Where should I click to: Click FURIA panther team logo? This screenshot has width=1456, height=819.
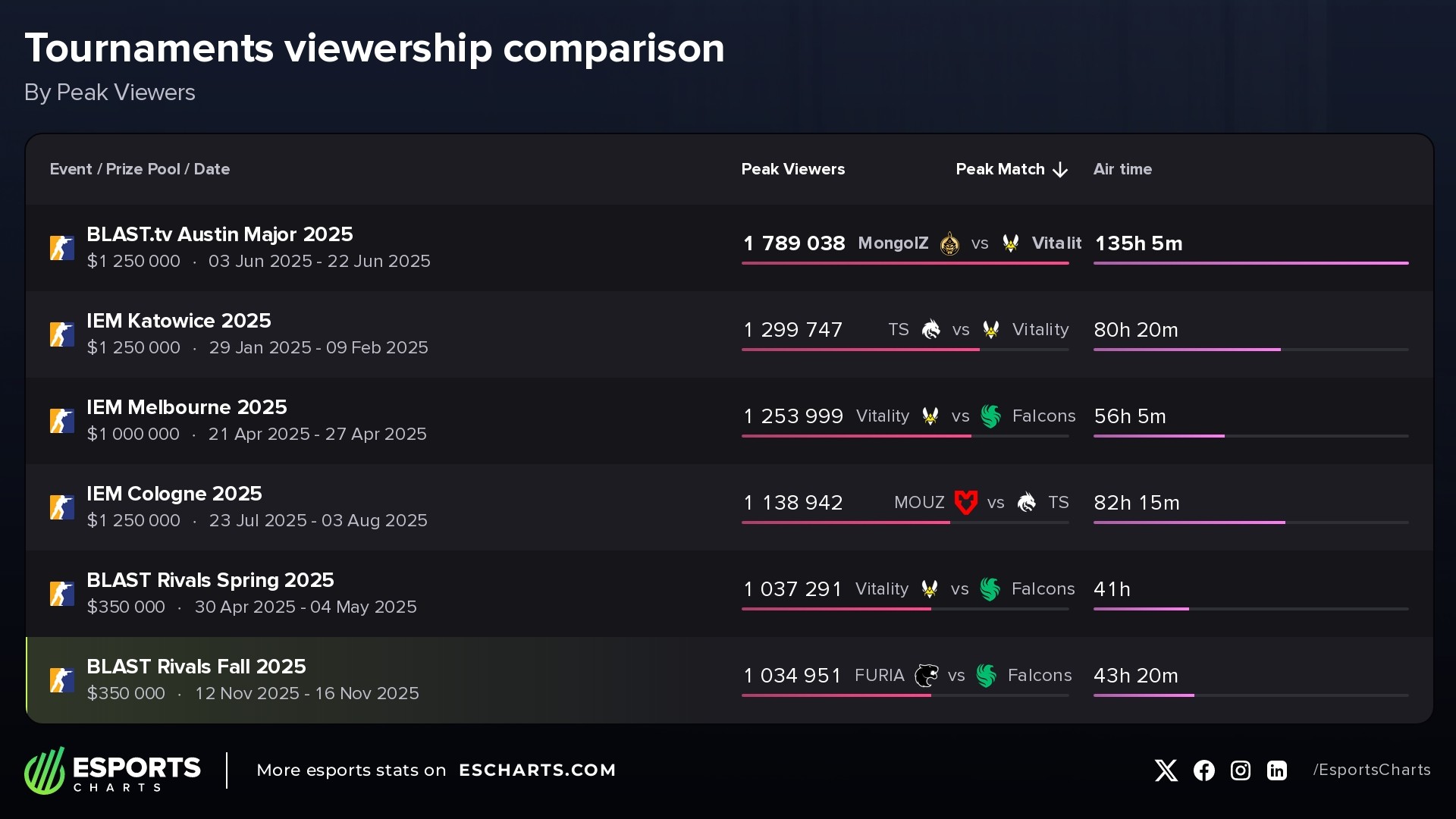[926, 675]
